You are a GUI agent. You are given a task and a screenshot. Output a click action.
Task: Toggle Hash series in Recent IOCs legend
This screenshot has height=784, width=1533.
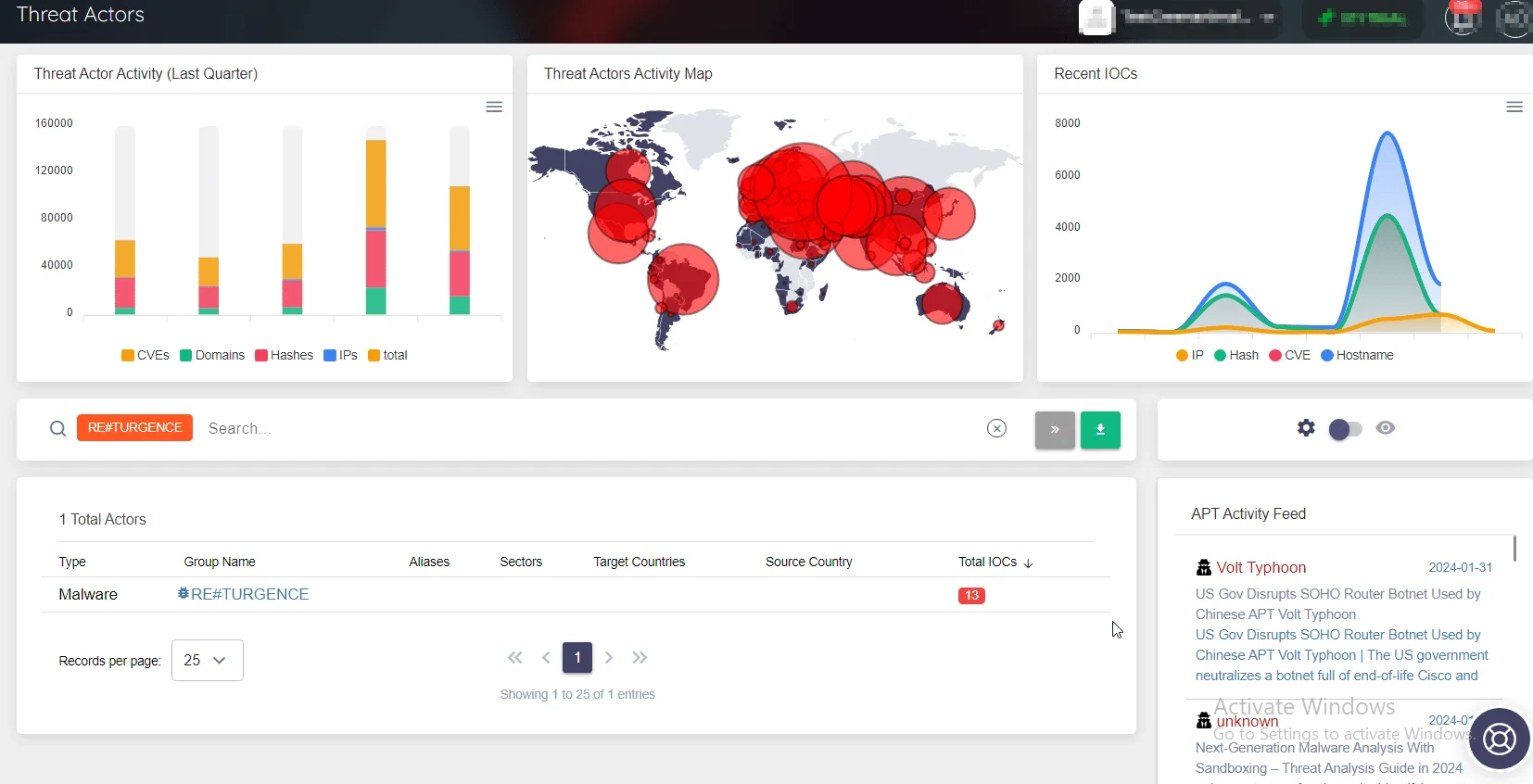tap(1236, 355)
